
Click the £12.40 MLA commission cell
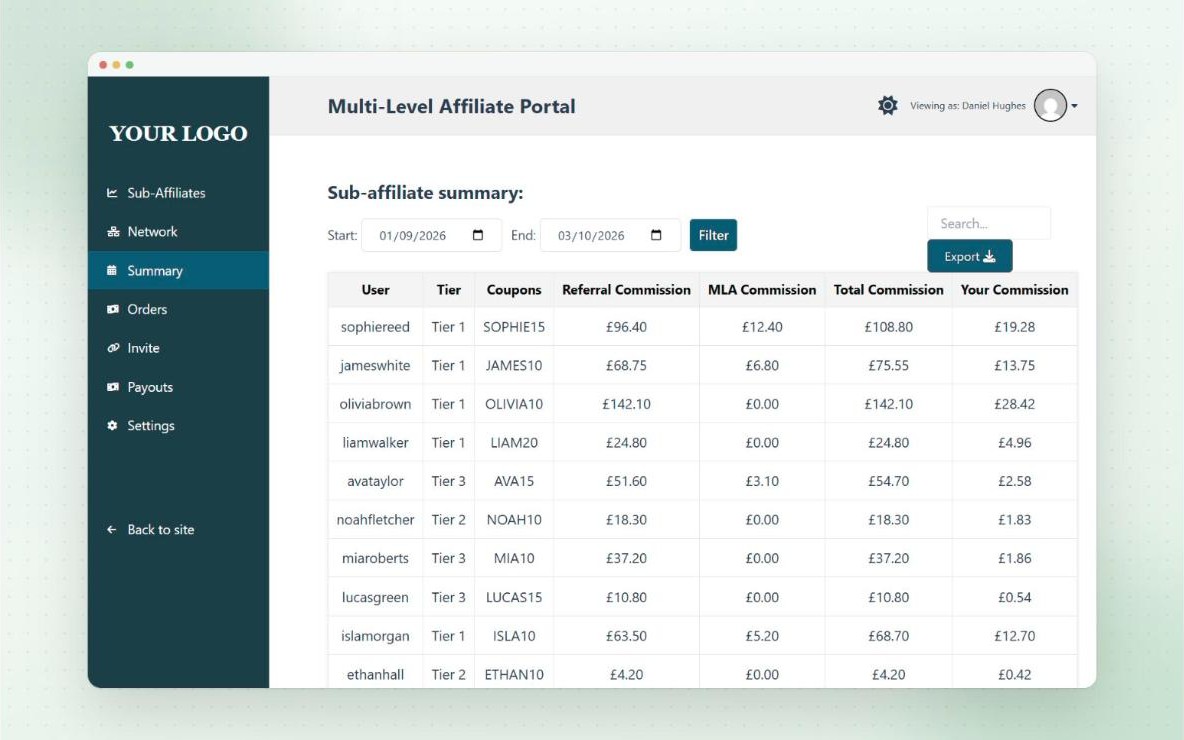762,327
